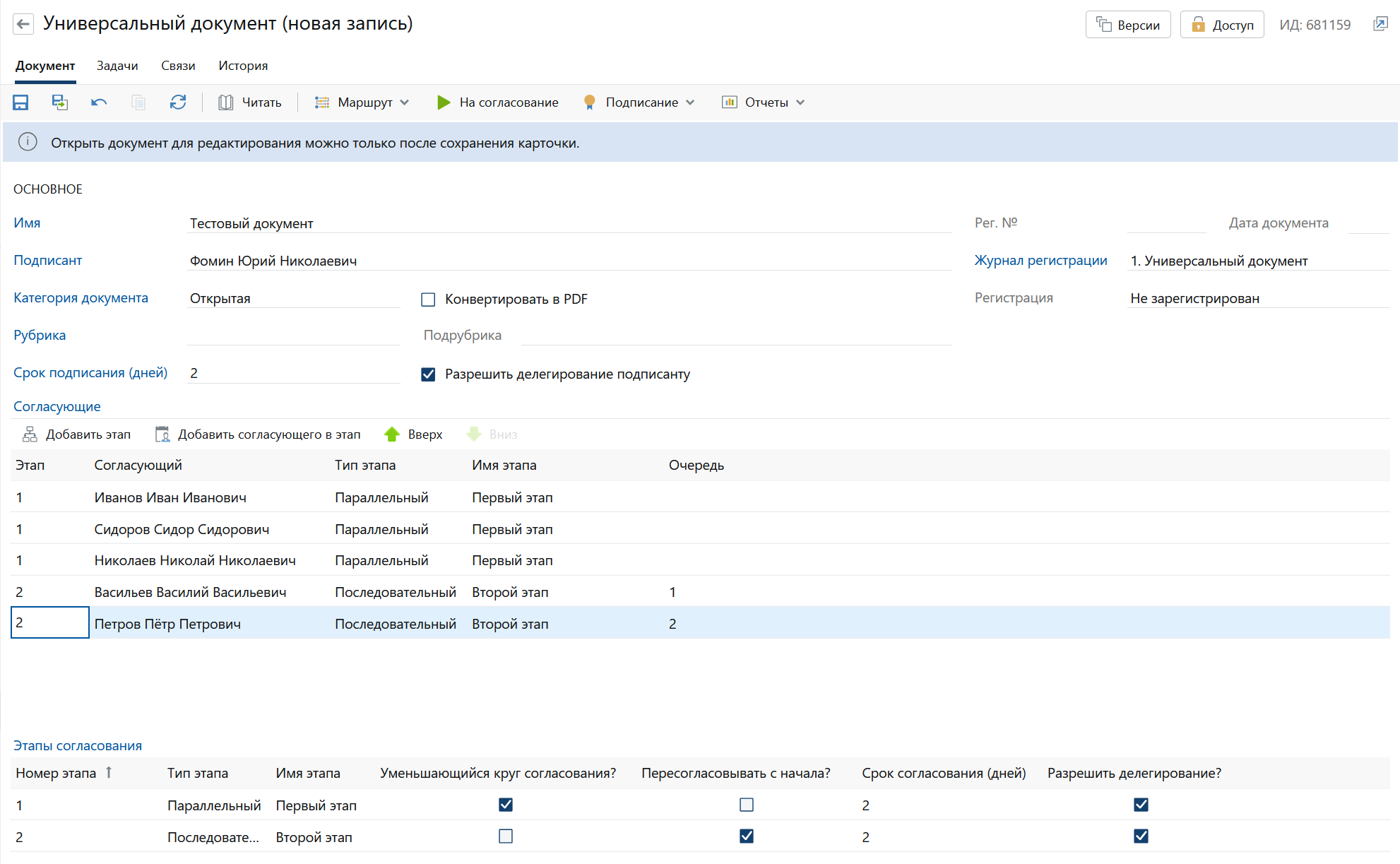Click the undo arrow icon
1400x864 pixels.
coord(99,102)
